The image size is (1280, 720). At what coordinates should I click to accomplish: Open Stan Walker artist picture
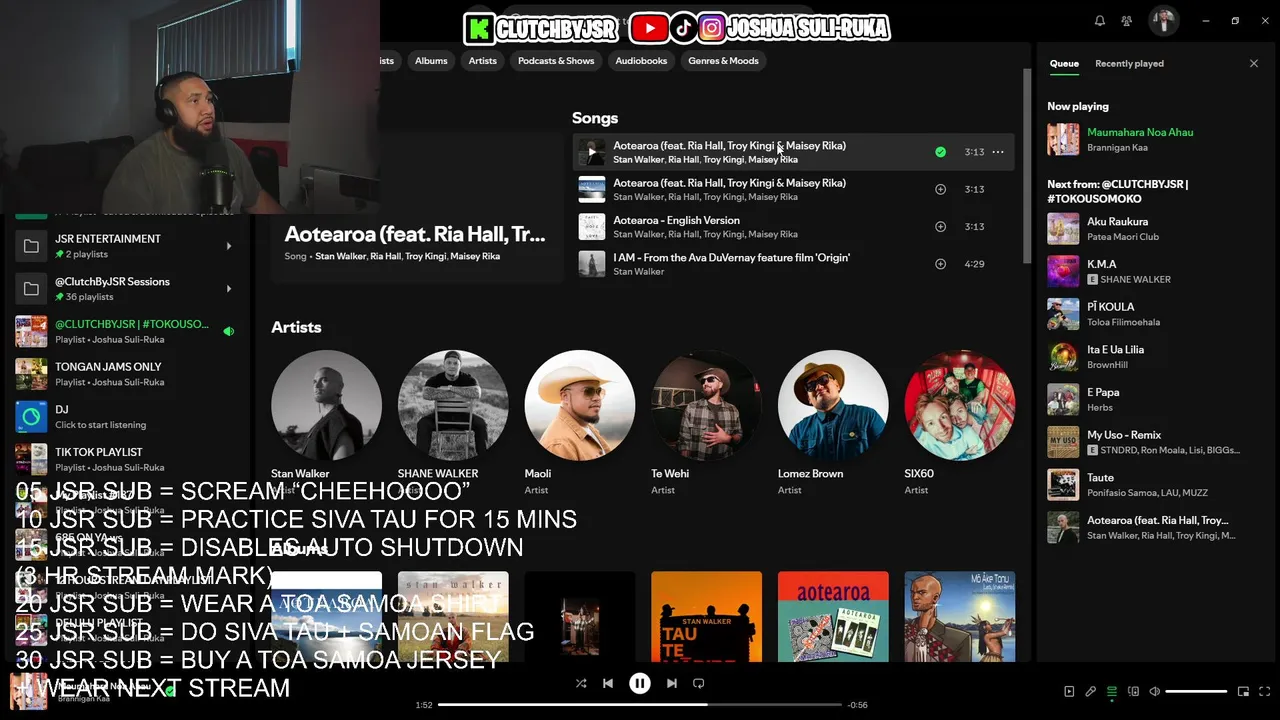tap(326, 405)
